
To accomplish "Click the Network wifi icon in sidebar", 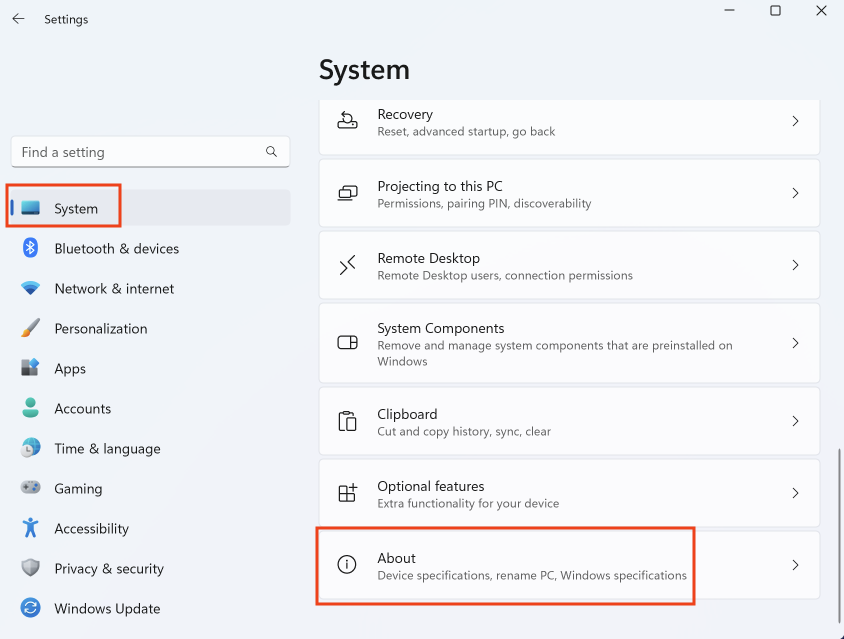I will tap(31, 288).
